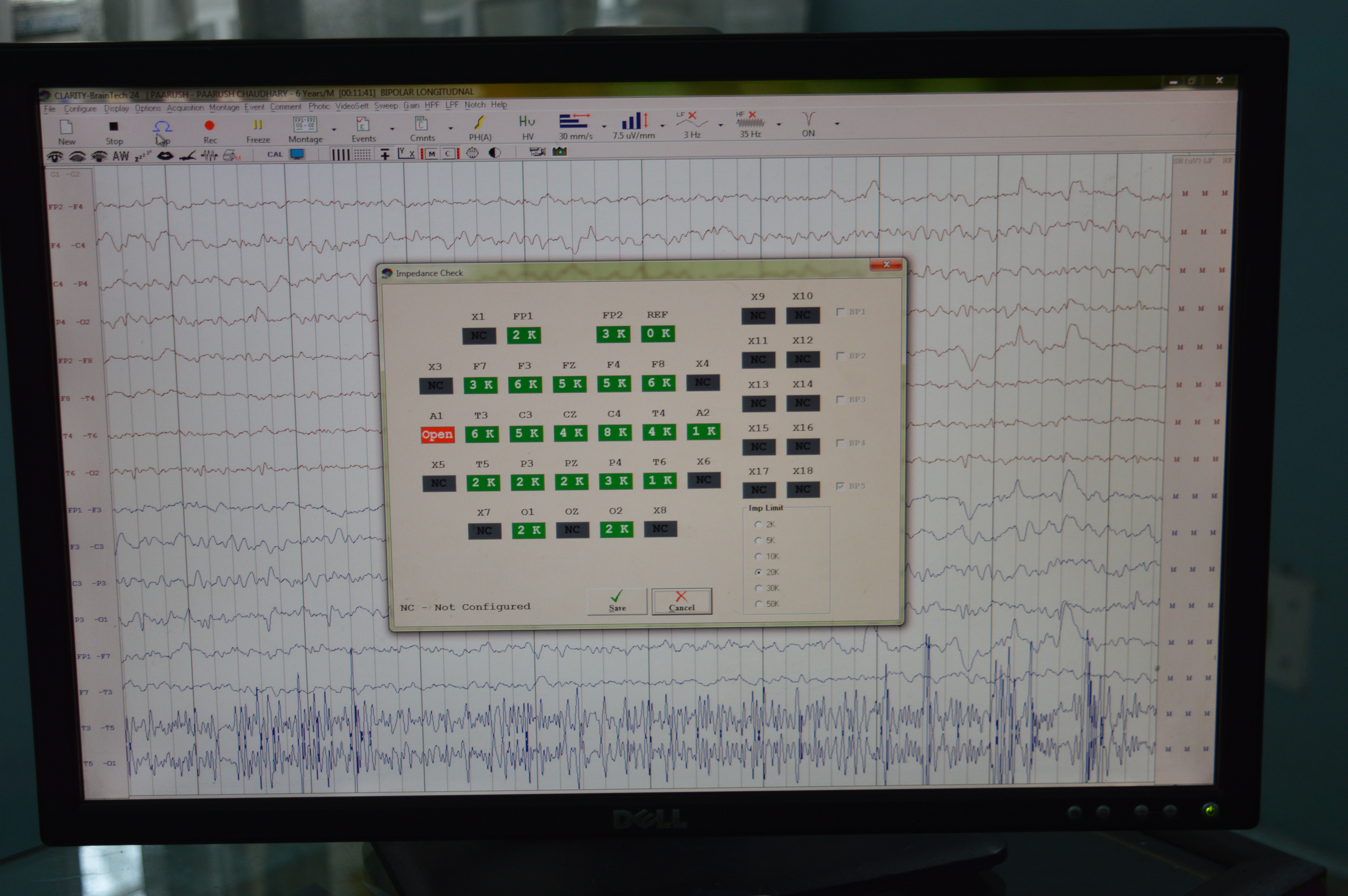
Task: Expand the Cmnts dropdown arrow
Action: pyautogui.click(x=450, y=129)
